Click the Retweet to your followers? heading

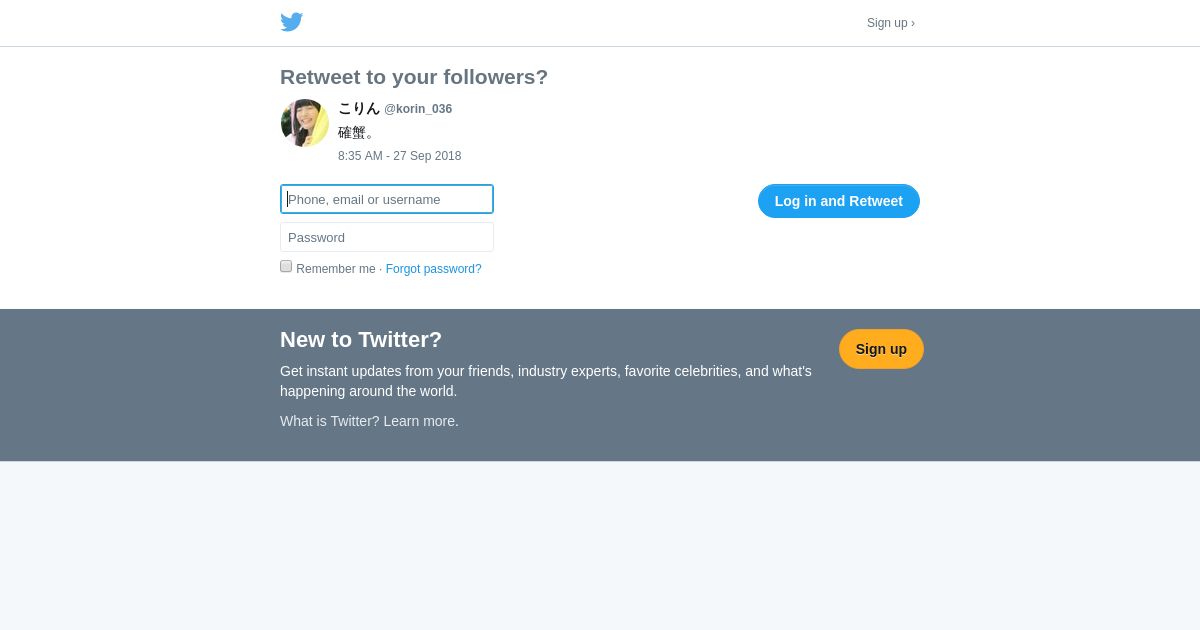coord(414,77)
